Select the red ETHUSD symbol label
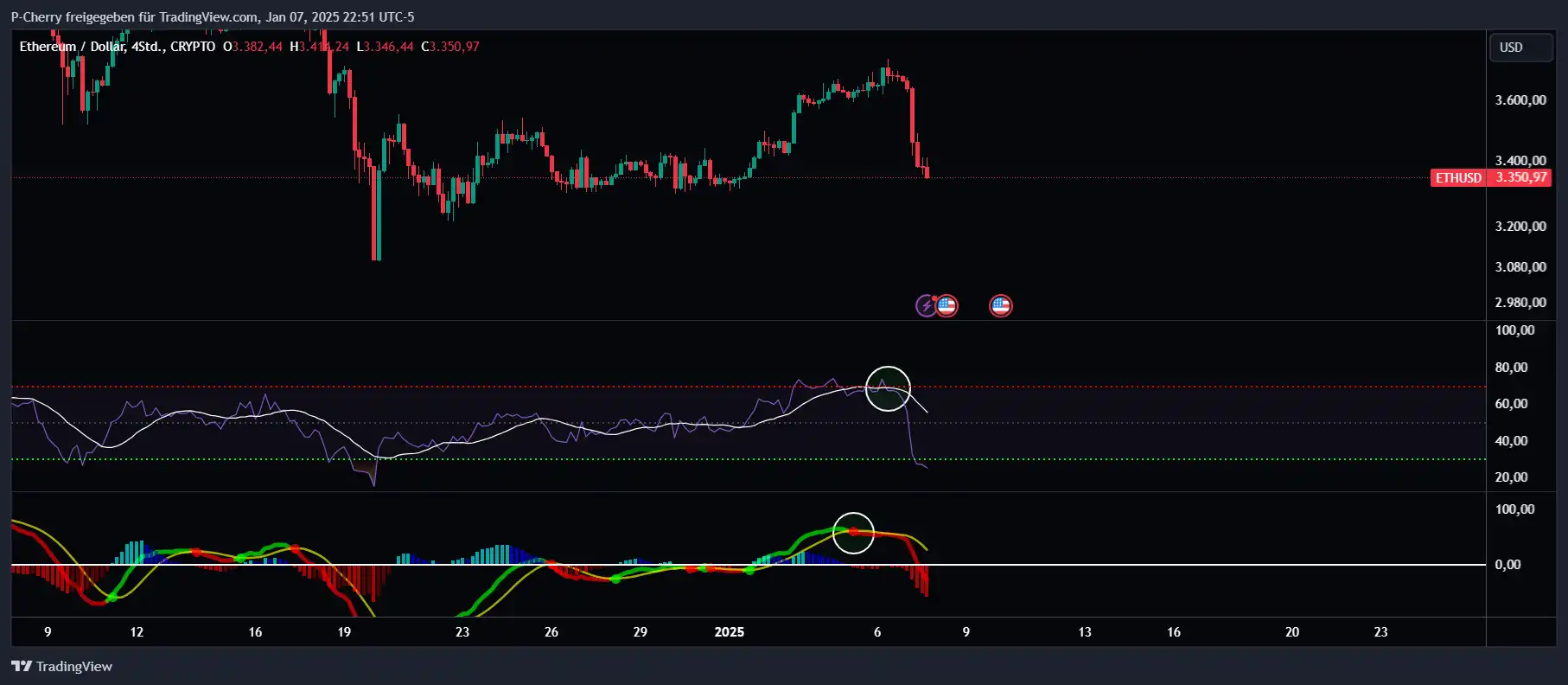This screenshot has height=685, width=1568. click(x=1458, y=178)
